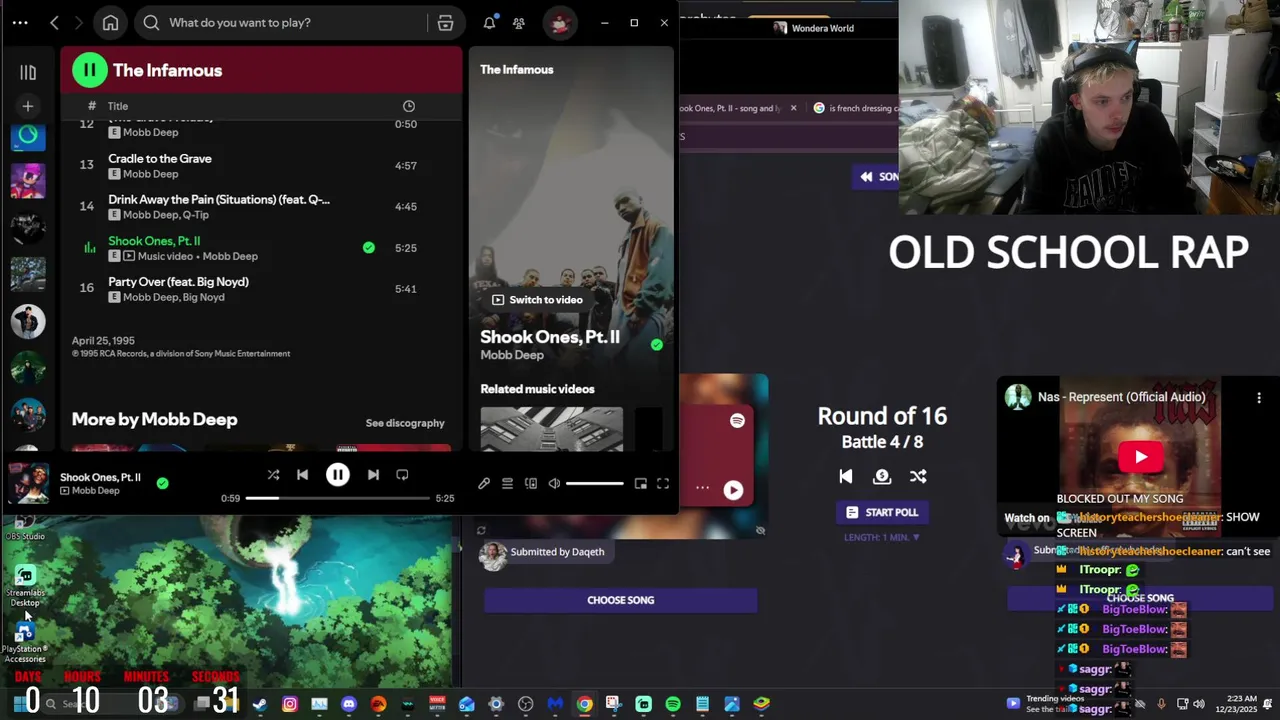Click the taskbar volume speaker icon
This screenshot has width=1280, height=720.
[1199, 704]
